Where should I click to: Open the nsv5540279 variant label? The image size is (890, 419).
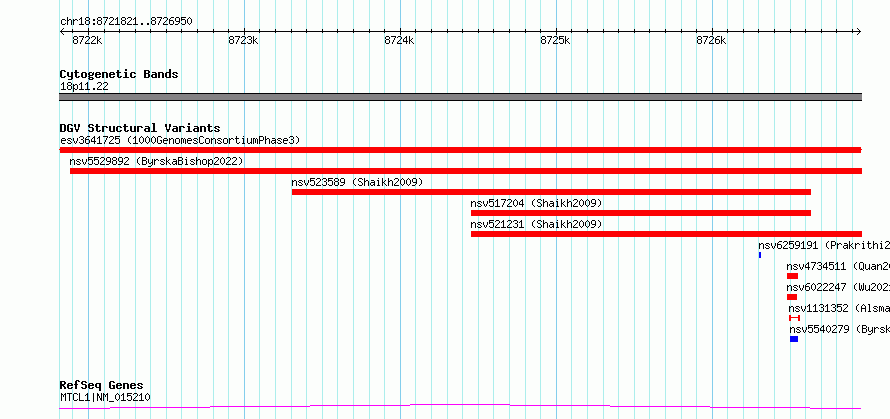pyautogui.click(x=839, y=329)
